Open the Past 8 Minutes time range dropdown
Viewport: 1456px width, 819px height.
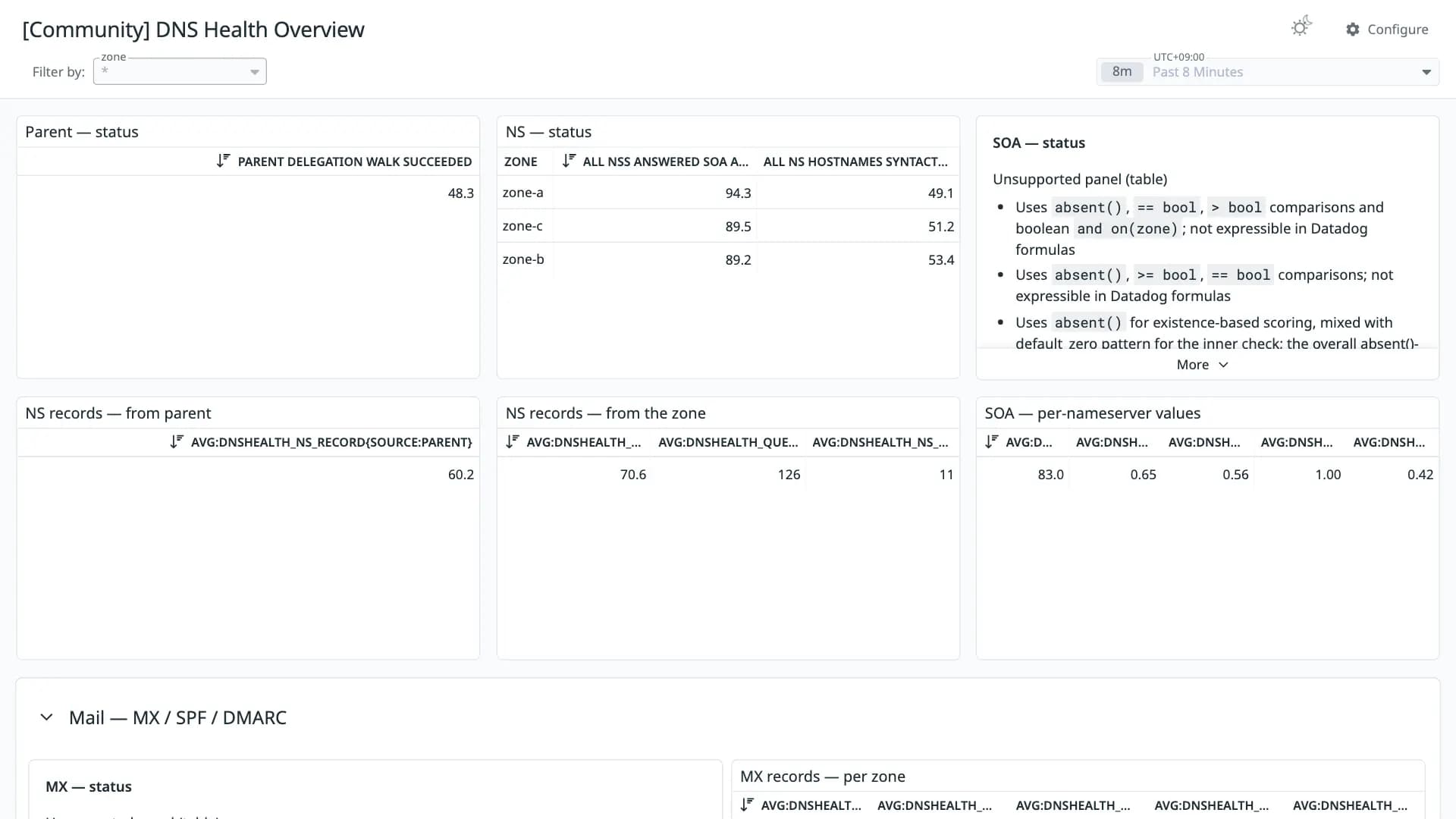1267,72
